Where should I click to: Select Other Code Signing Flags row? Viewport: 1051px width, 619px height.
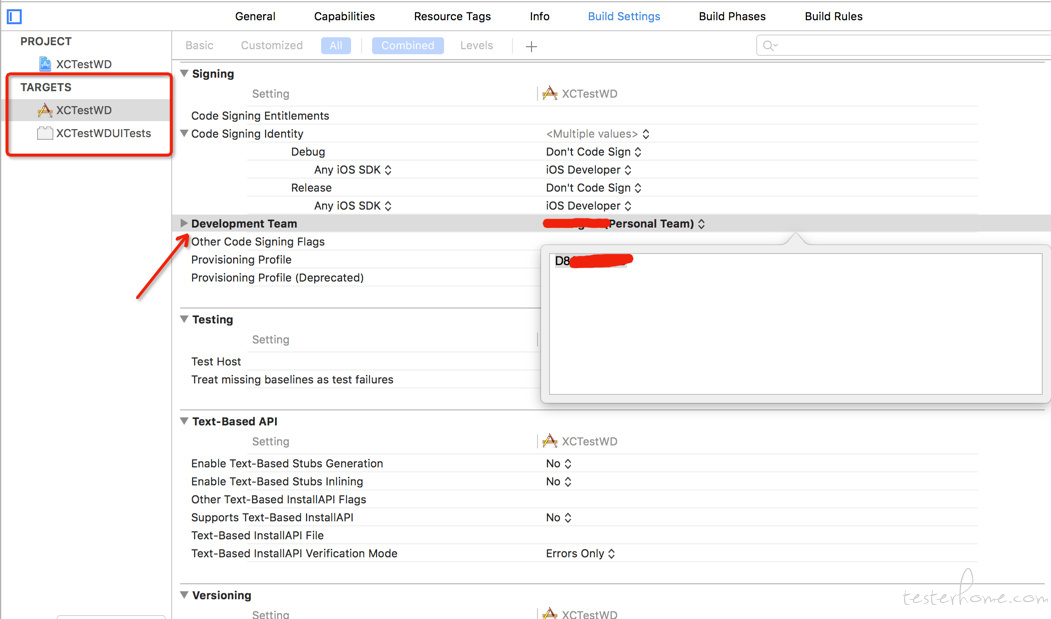[257, 242]
